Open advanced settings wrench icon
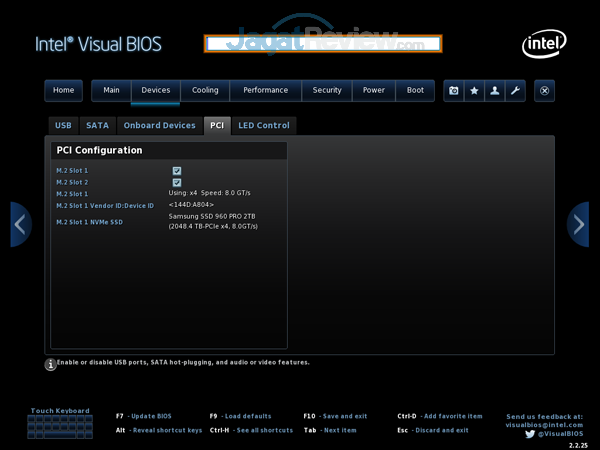 click(515, 90)
